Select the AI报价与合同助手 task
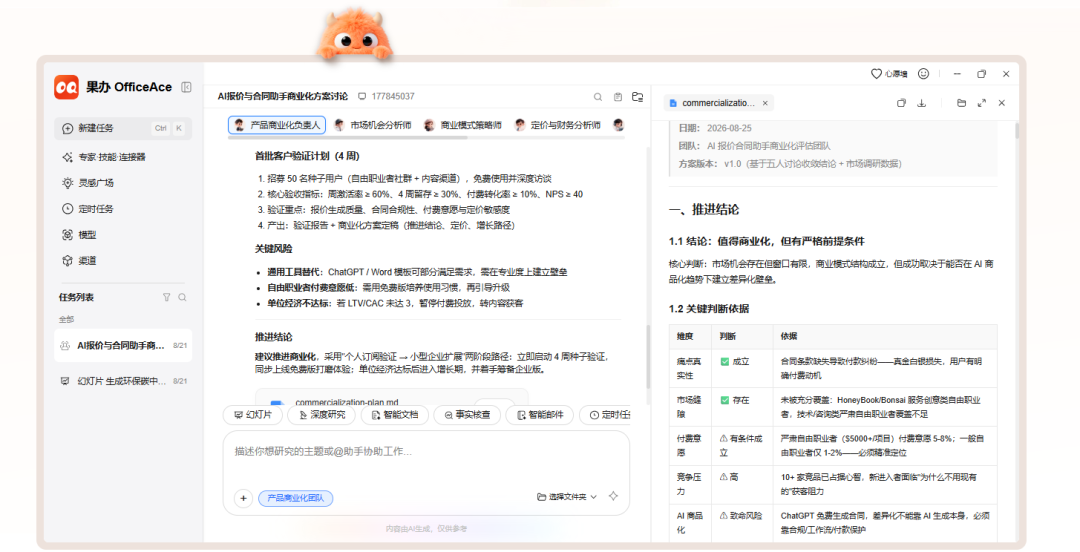Screen dimensions: 1080x552 pyautogui.click(x=123, y=346)
